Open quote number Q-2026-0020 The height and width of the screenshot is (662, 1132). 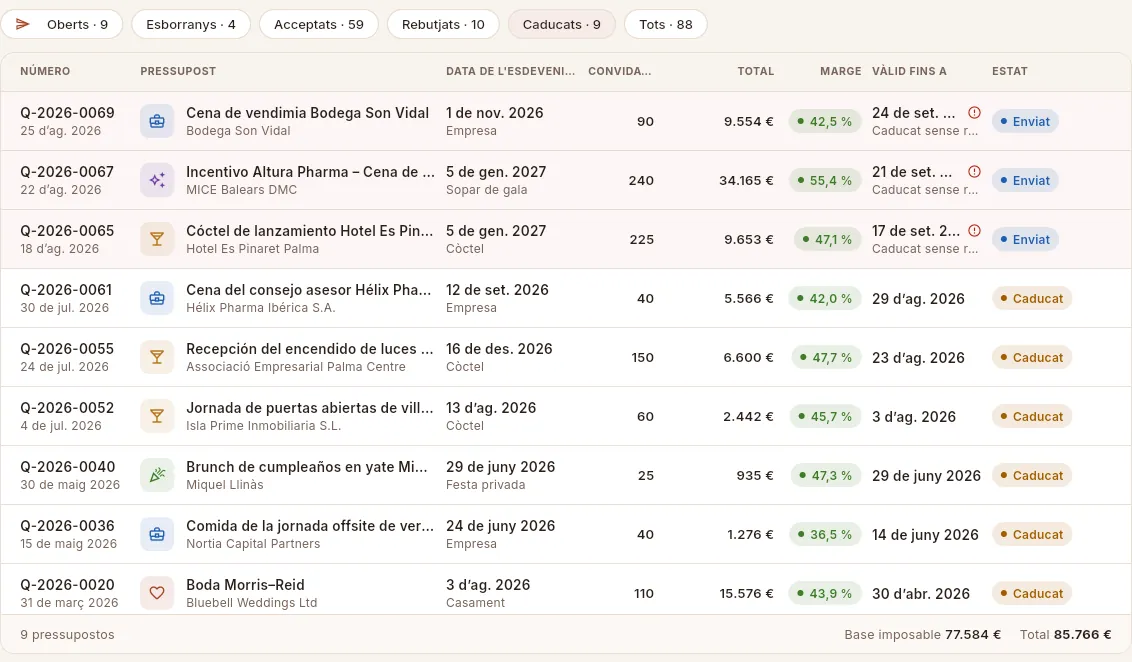coord(67,585)
